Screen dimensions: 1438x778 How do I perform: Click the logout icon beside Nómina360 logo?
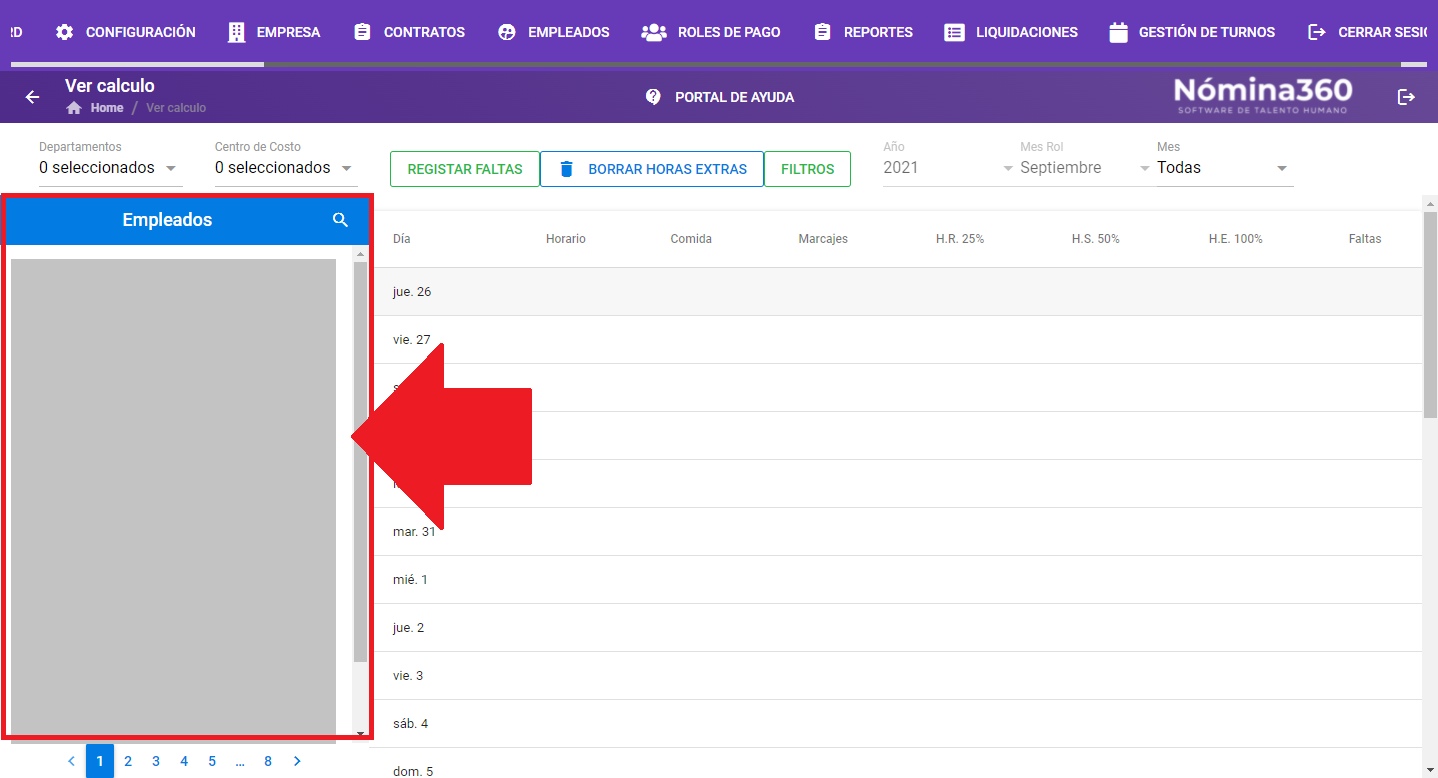click(1406, 97)
